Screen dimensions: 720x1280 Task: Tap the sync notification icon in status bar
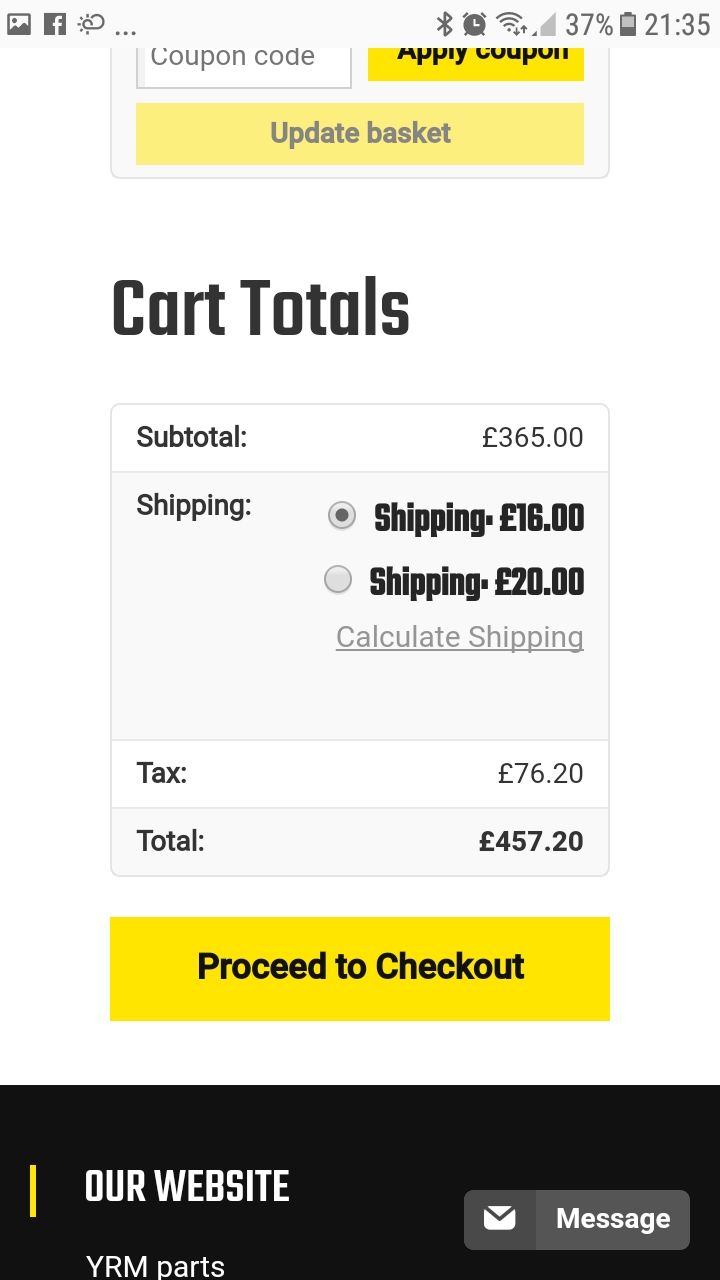point(91,23)
